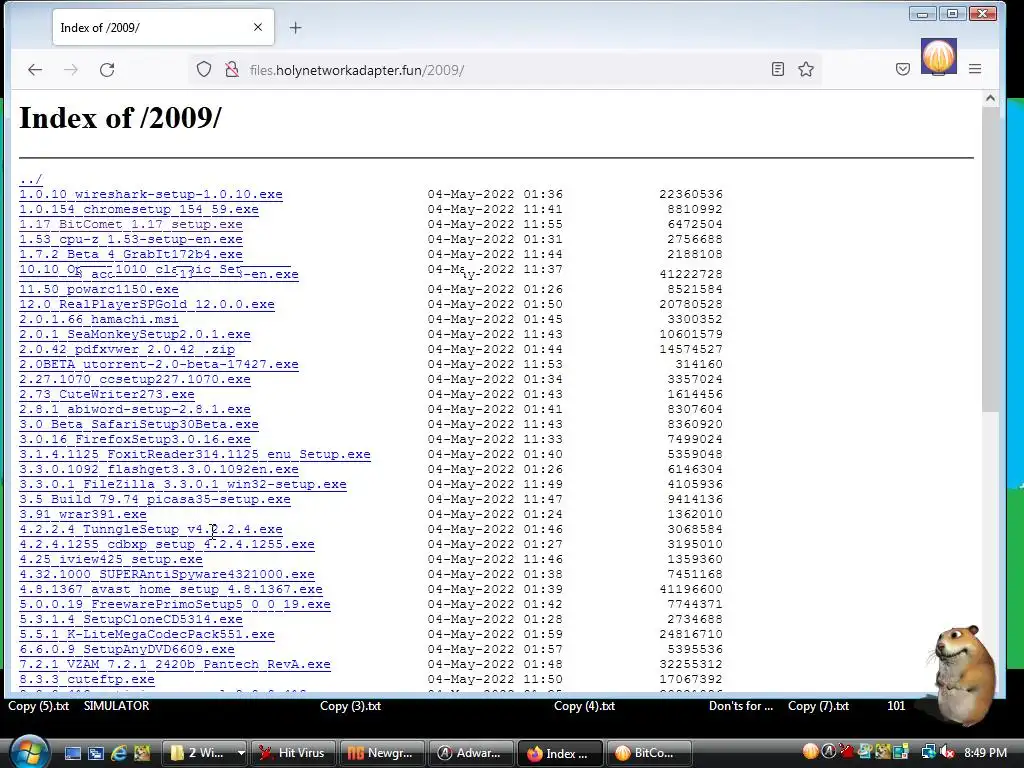Switch to Adwar... taskbar button

(471, 753)
